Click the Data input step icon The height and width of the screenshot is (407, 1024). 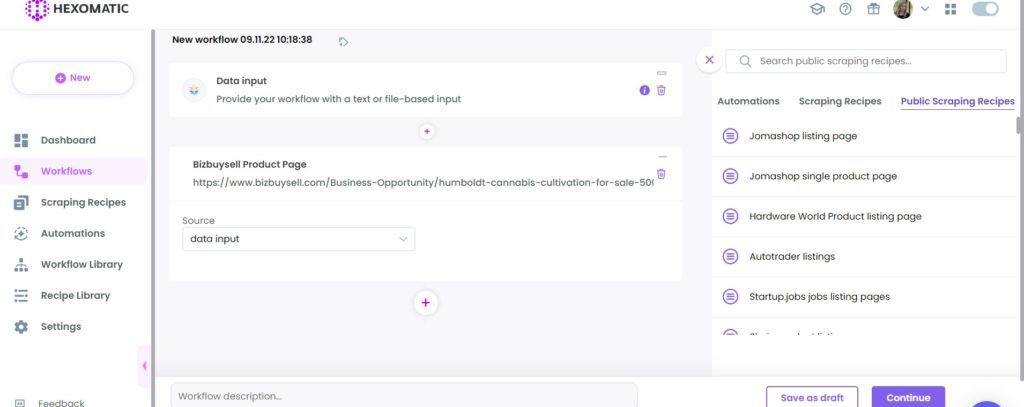(194, 90)
